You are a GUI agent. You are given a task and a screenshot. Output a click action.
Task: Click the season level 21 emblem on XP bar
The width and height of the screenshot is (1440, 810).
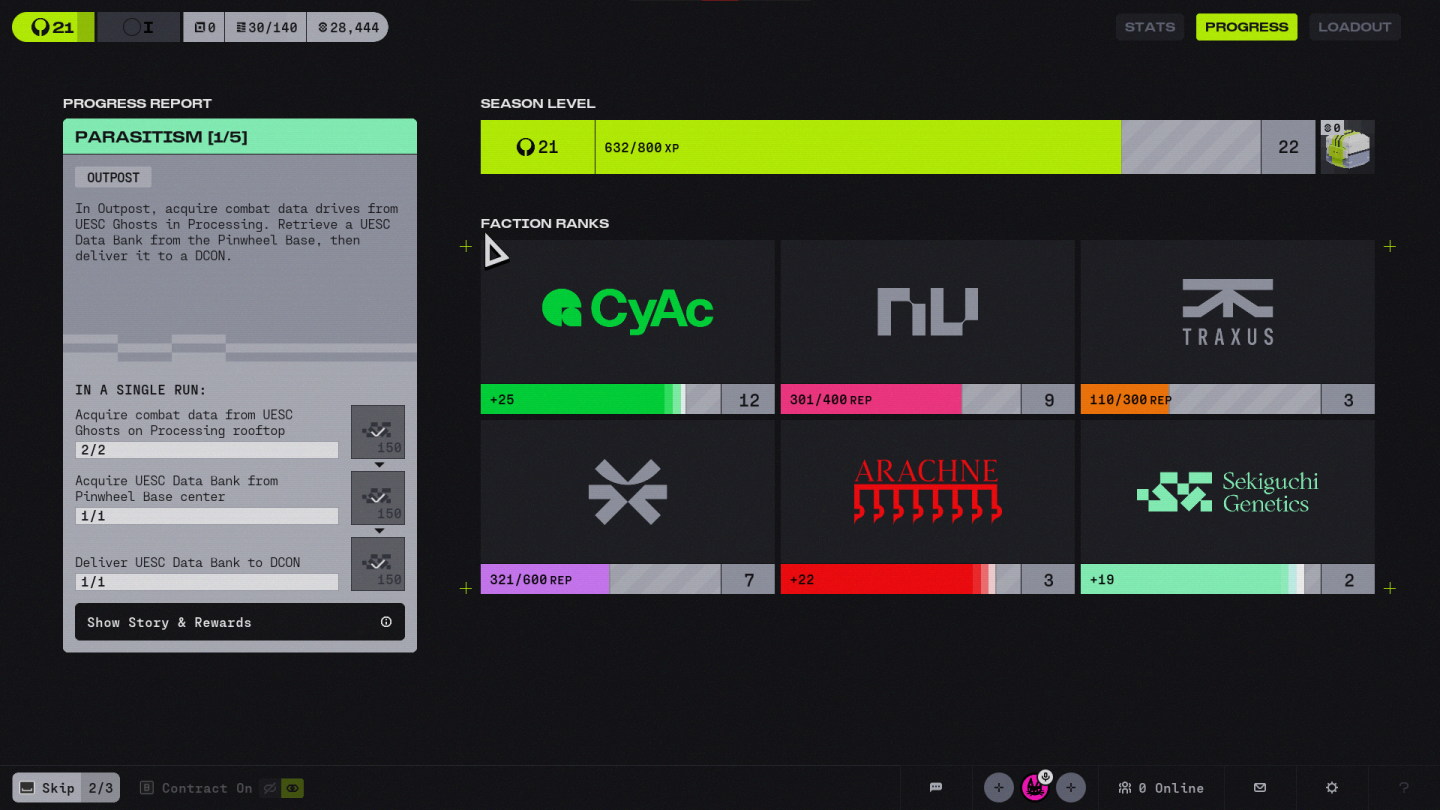point(538,147)
